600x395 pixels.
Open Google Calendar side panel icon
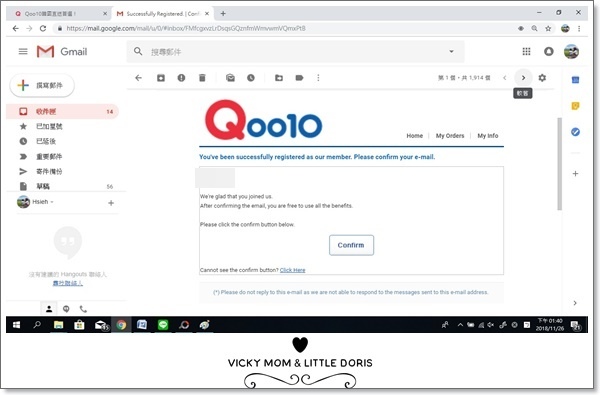[x=575, y=80]
